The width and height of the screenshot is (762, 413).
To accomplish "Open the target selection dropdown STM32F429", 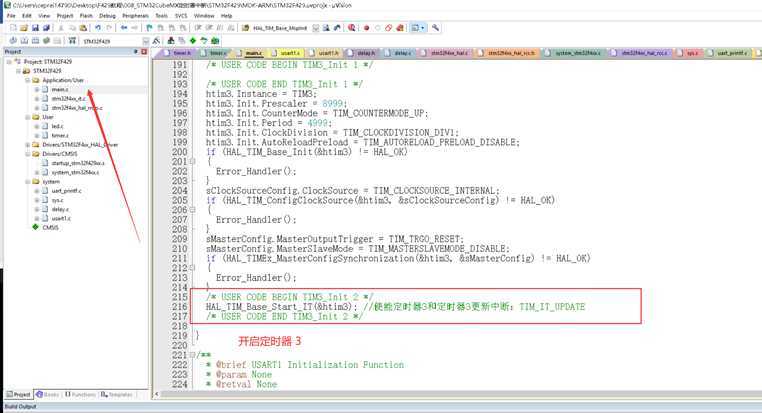I will [x=145, y=41].
